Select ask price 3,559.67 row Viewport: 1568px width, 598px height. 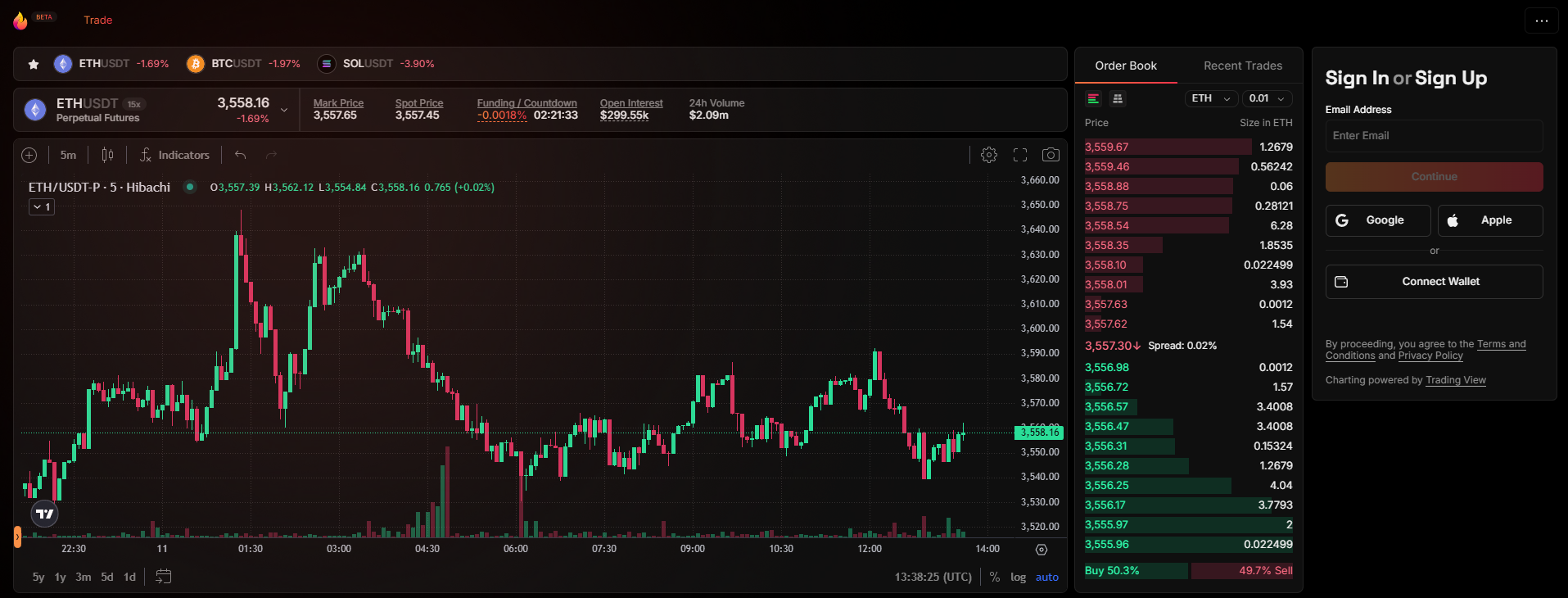[x=1189, y=147]
